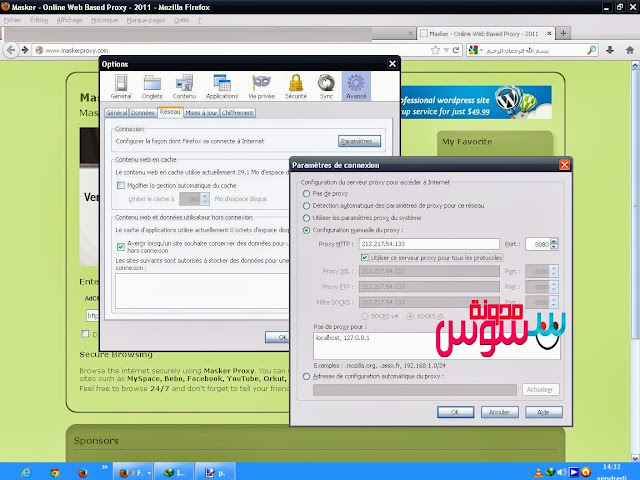Close the first browser tab
This screenshot has height=480, width=640.
[410, 33]
